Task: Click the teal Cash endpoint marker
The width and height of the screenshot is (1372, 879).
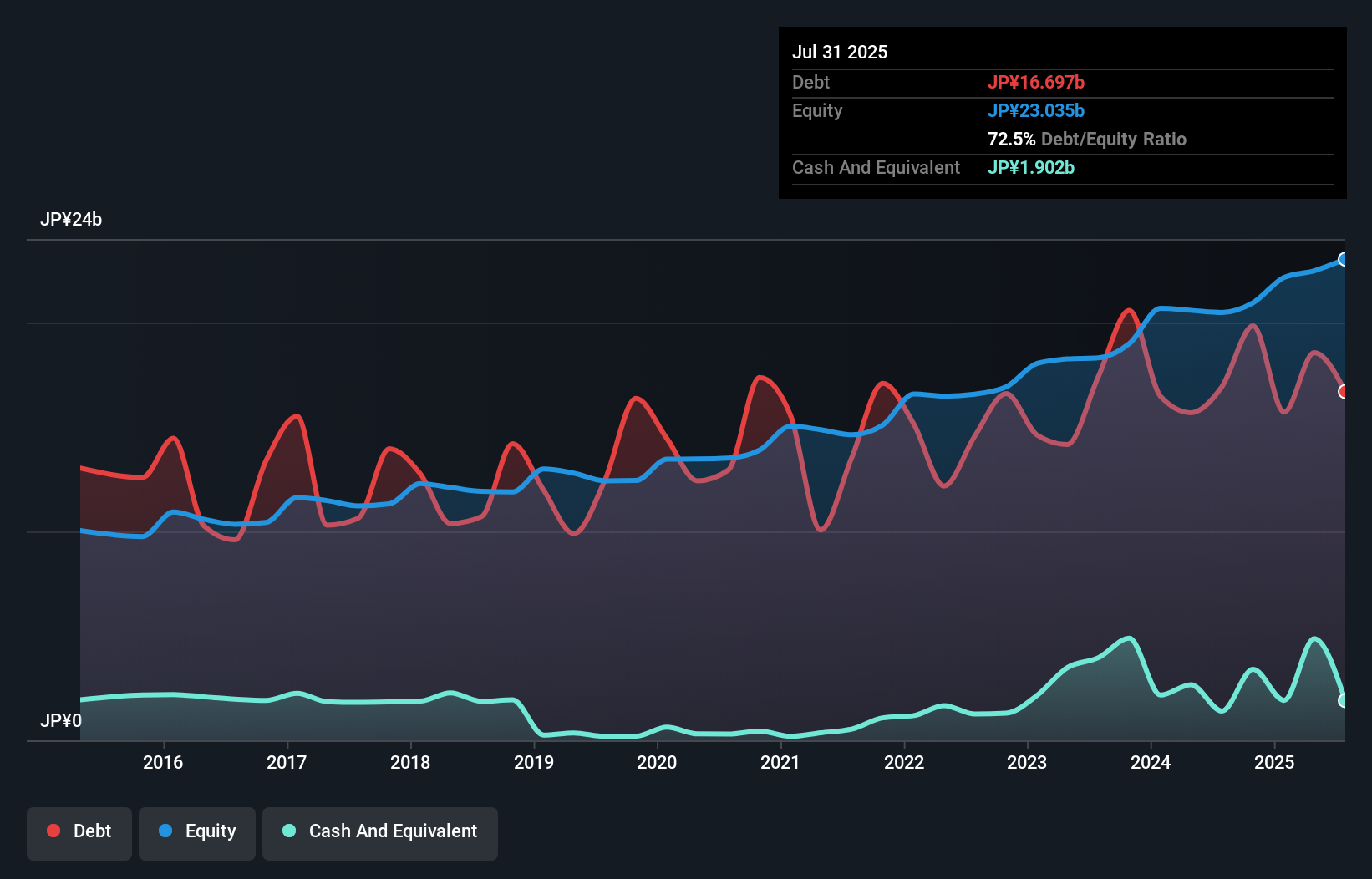Action: pyautogui.click(x=1344, y=702)
